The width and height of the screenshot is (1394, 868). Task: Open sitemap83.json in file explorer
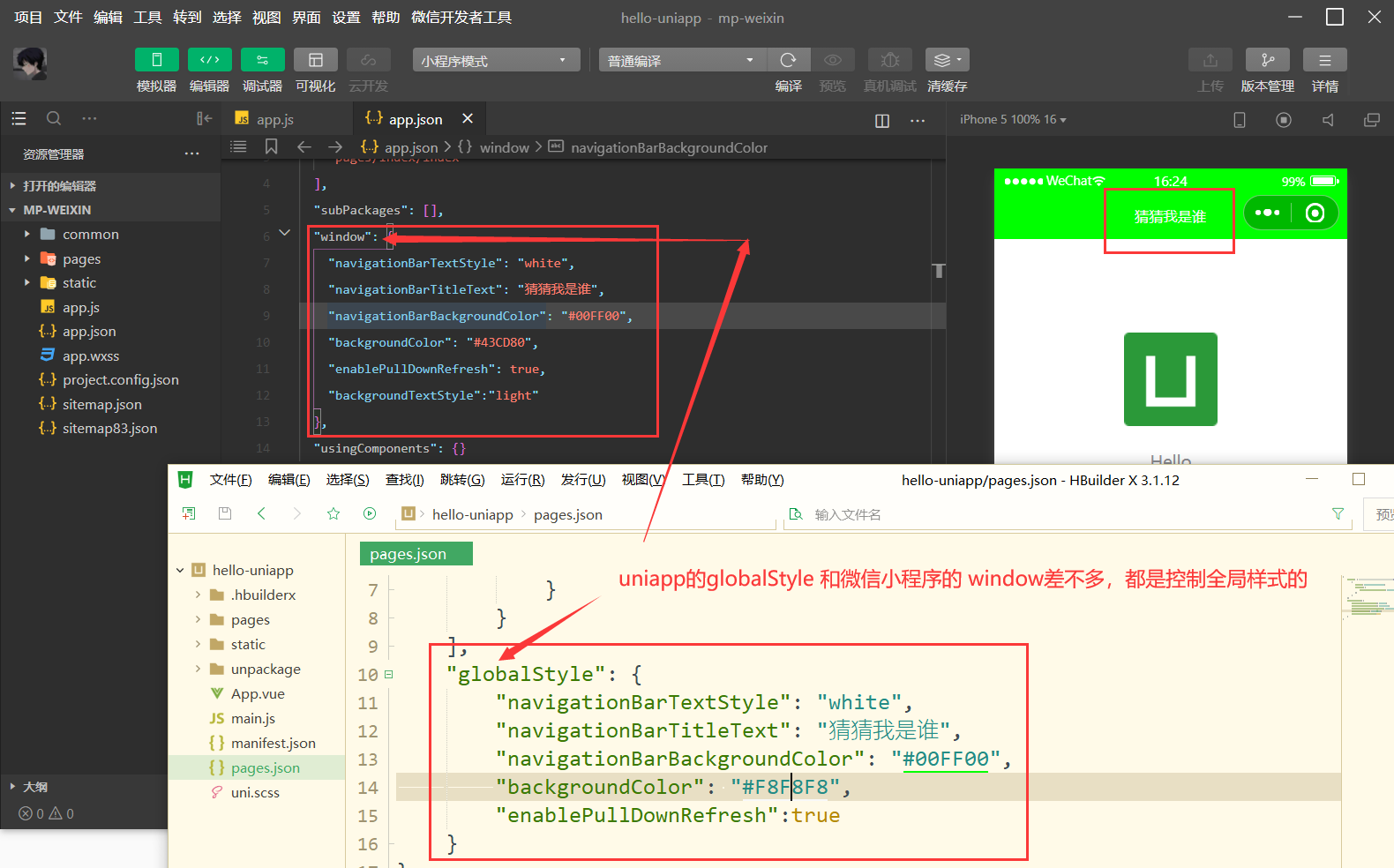(x=110, y=428)
